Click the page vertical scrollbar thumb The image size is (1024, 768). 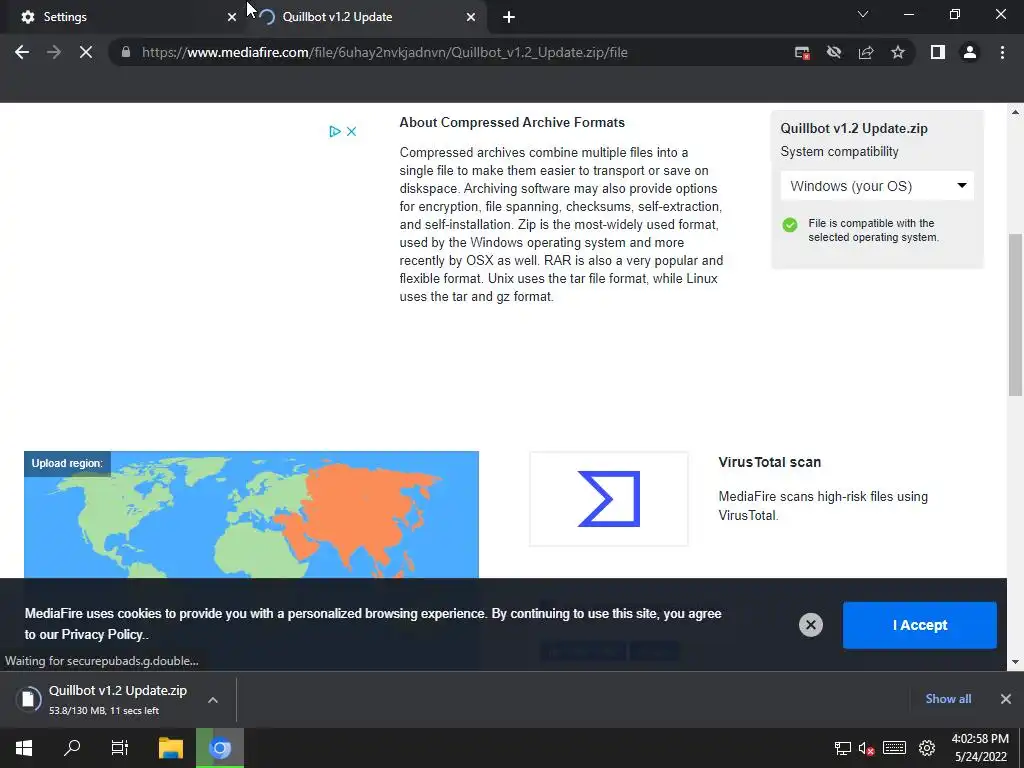(x=1015, y=315)
